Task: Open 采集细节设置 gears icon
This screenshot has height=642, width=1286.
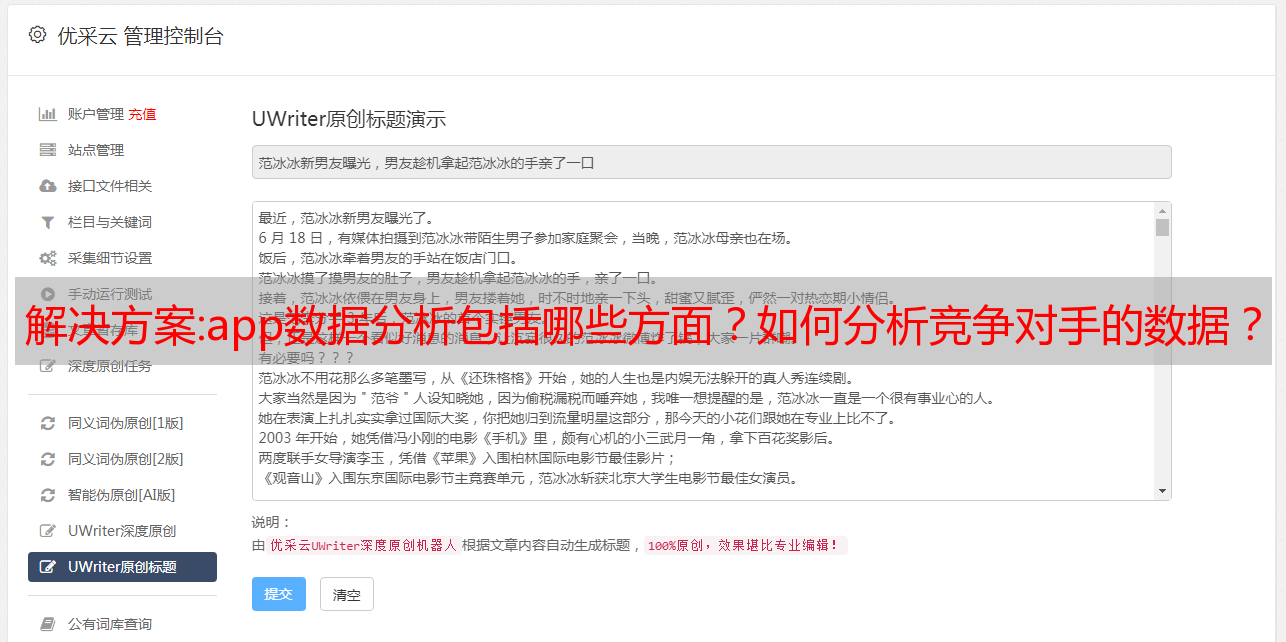Action: coord(47,258)
